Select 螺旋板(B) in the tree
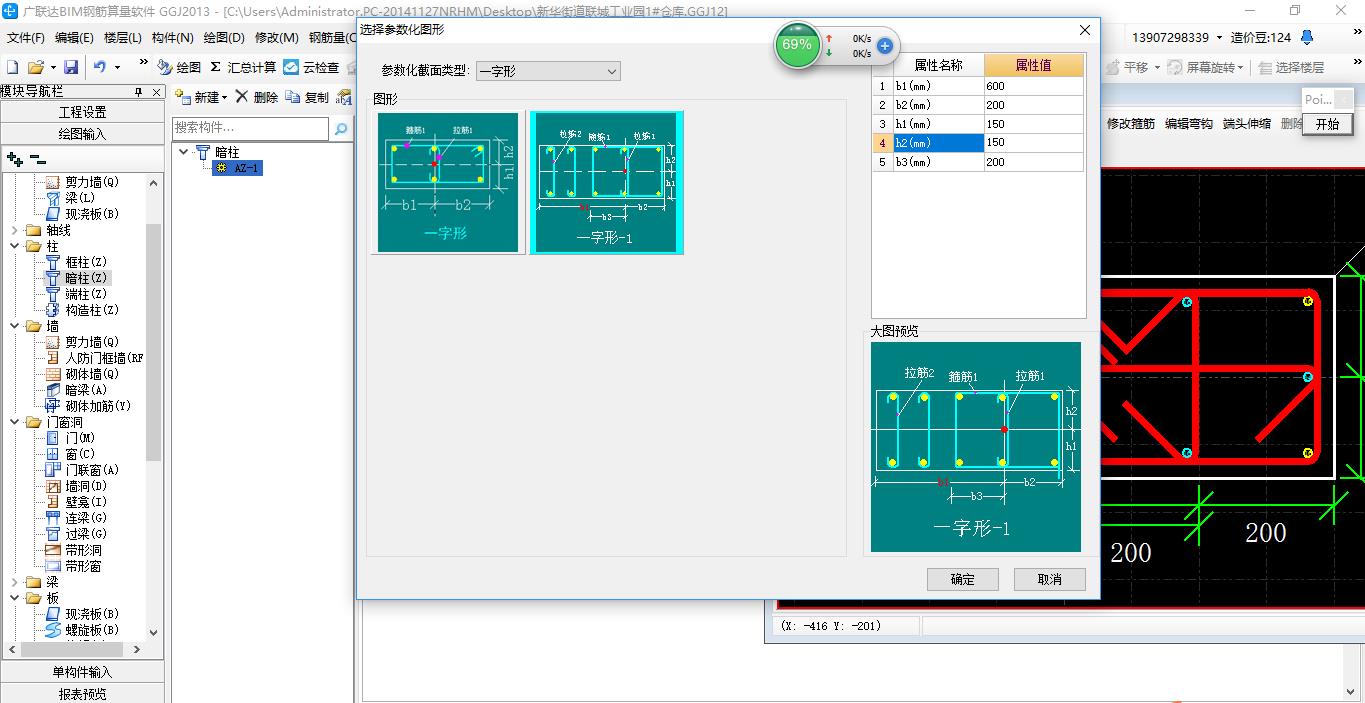 pos(92,630)
